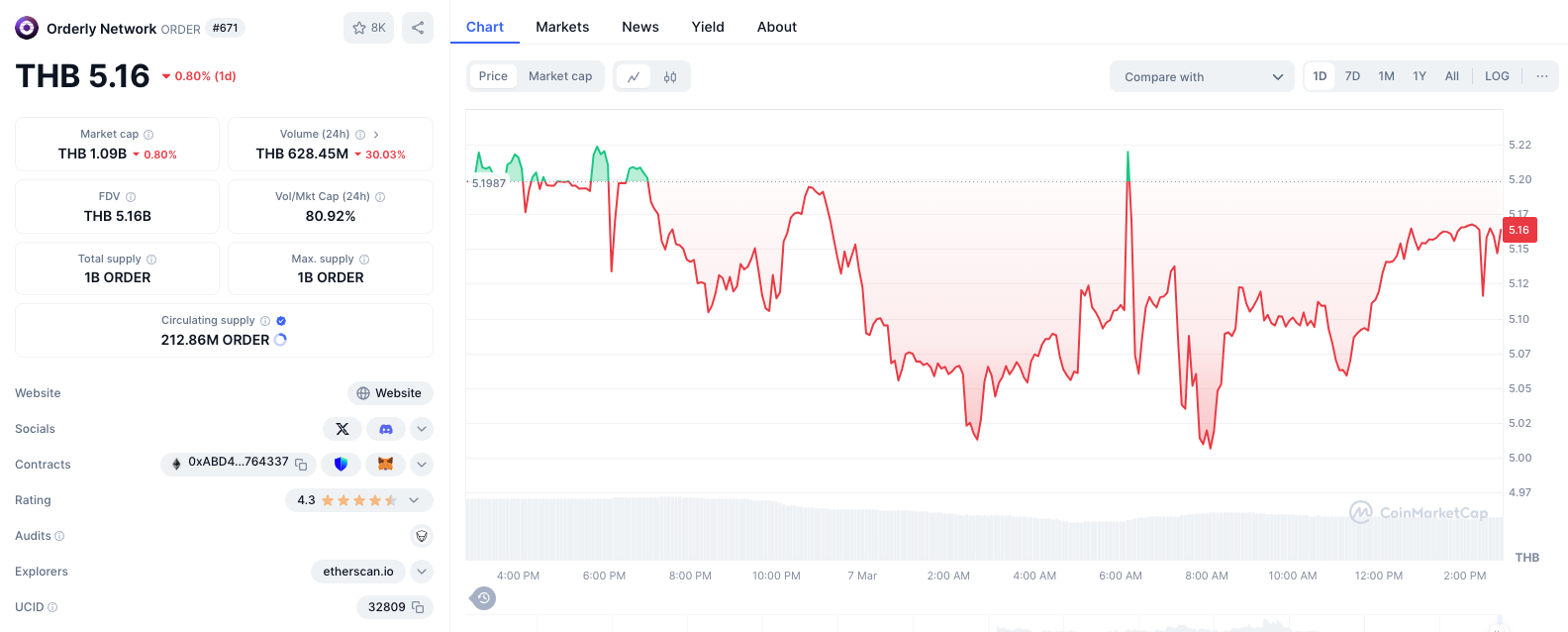The image size is (1568, 632).
Task: Select the Market cap chart toggle
Action: tap(560, 76)
